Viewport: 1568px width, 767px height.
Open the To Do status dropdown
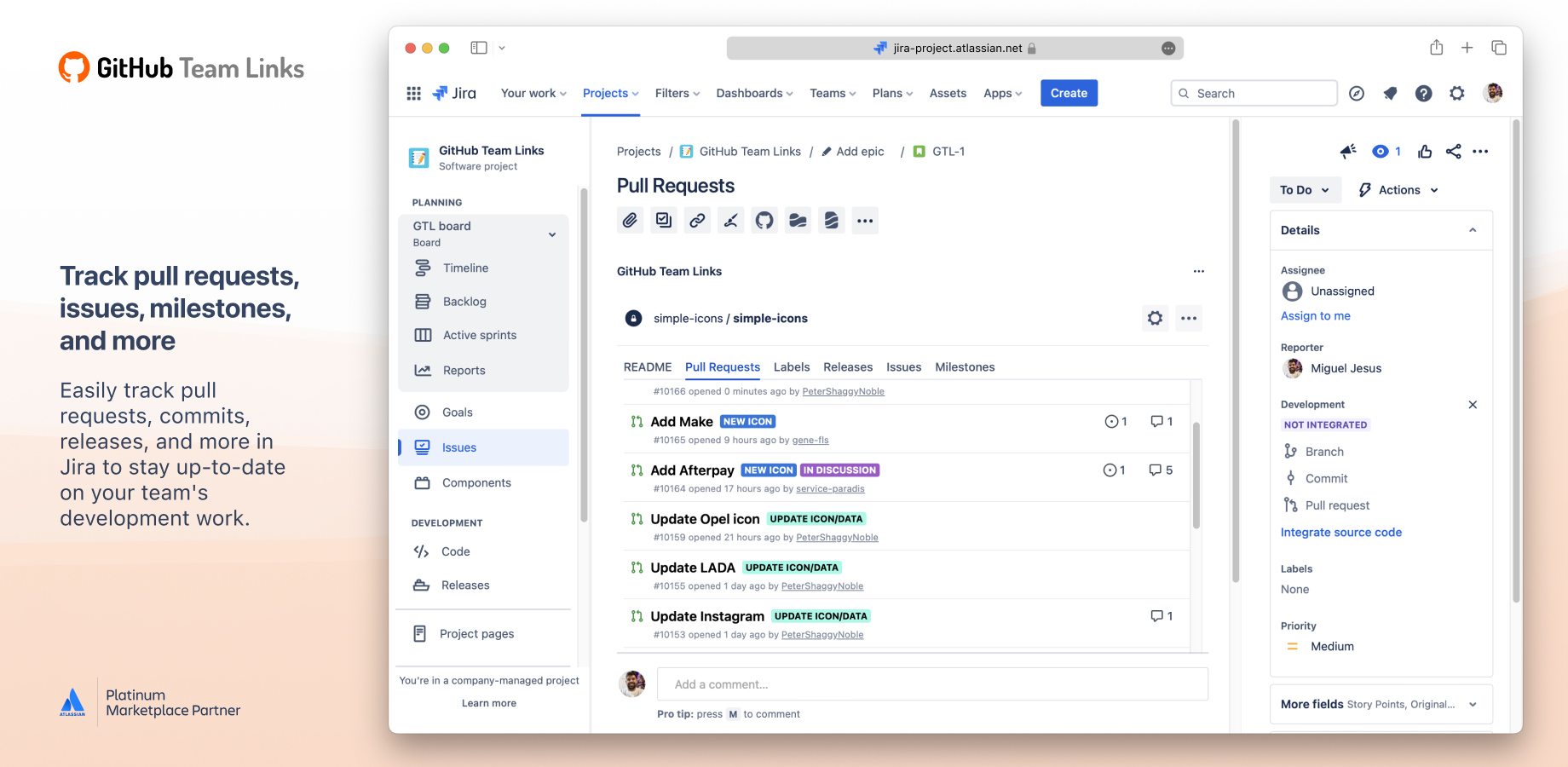coord(1305,190)
